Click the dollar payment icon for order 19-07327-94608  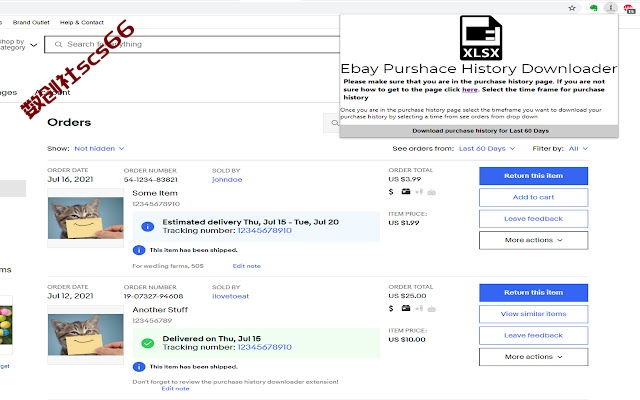391,309
